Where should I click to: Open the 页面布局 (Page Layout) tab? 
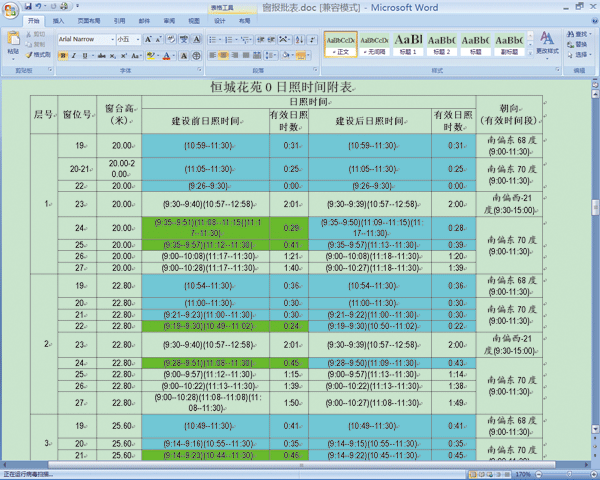click(88, 20)
